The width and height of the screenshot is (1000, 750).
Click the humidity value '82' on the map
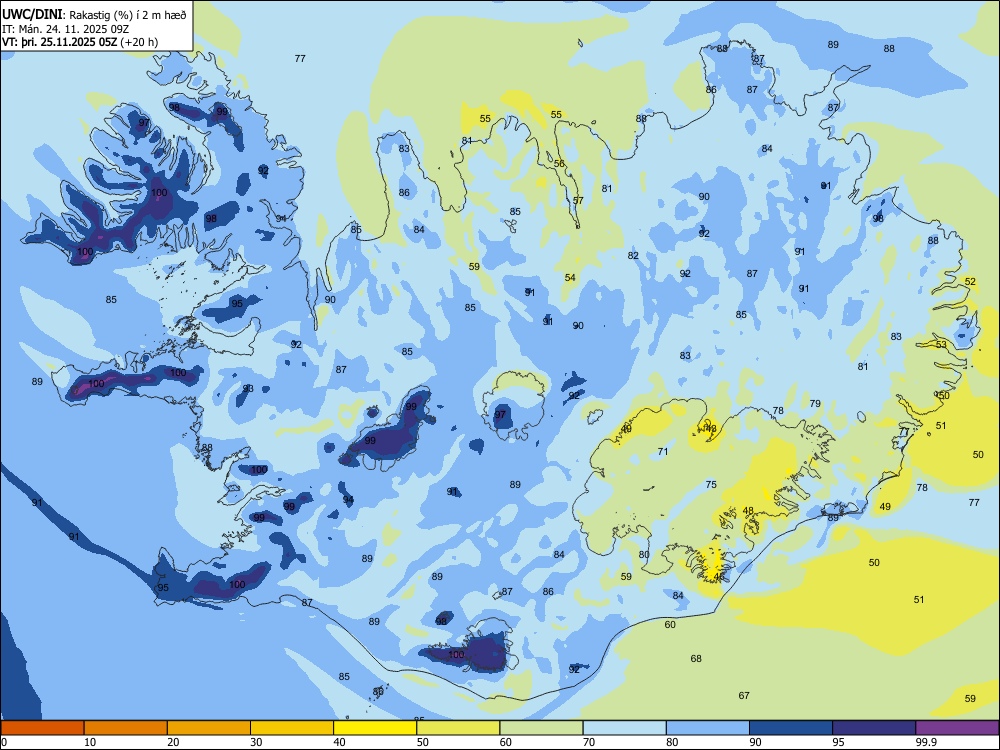tap(633, 256)
